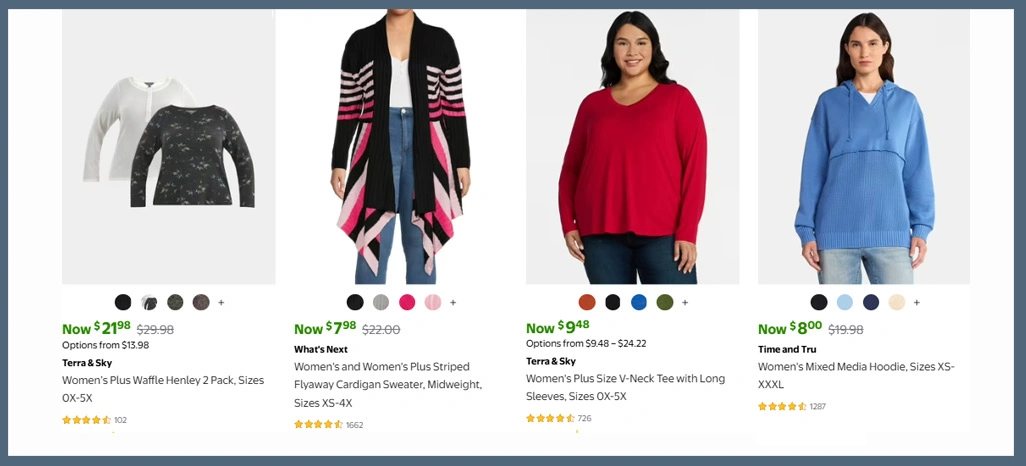Viewport: 1026px width, 466px height.
Task: Choose the cream swatch for Mixed Media Hoodie
Action: (897, 302)
